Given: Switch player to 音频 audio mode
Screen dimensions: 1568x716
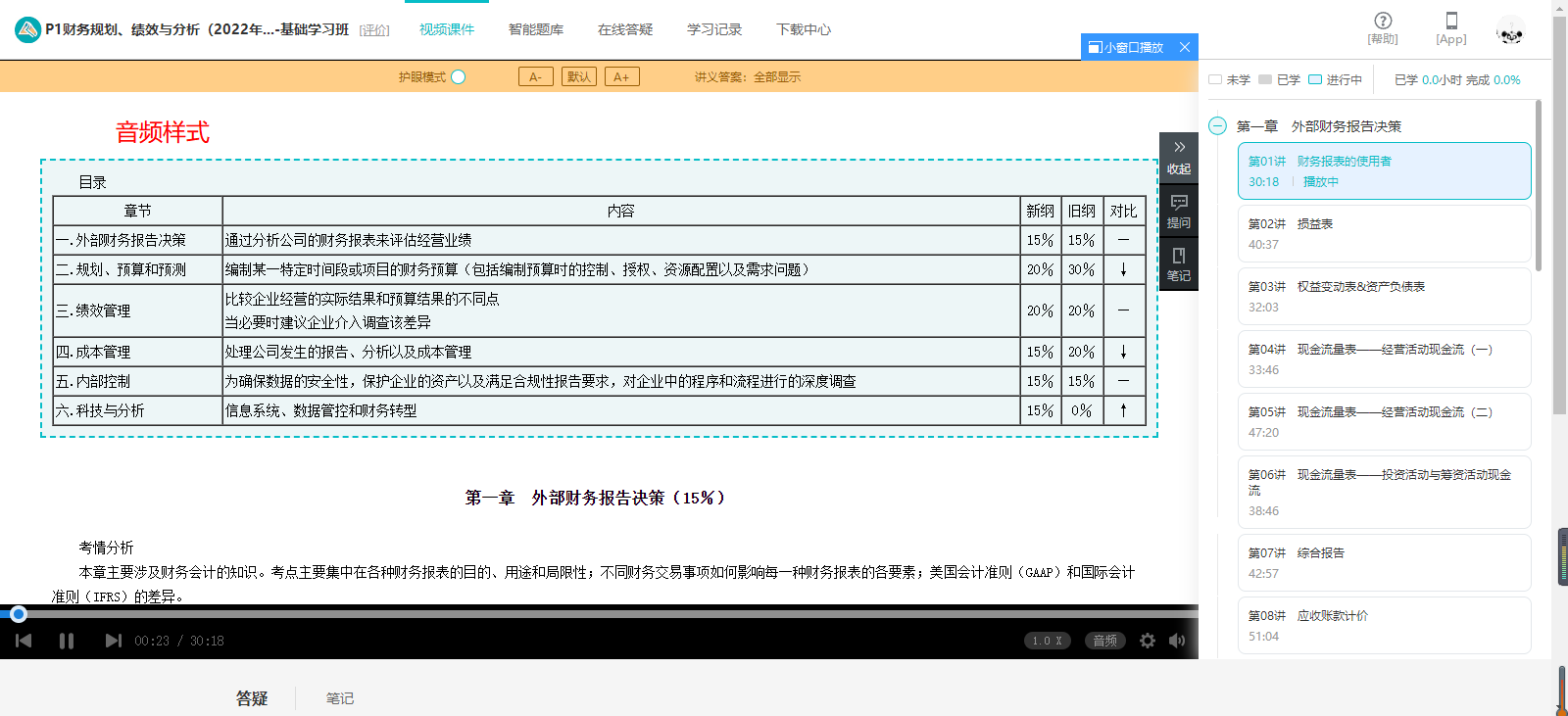Looking at the screenshot, I should (1105, 641).
